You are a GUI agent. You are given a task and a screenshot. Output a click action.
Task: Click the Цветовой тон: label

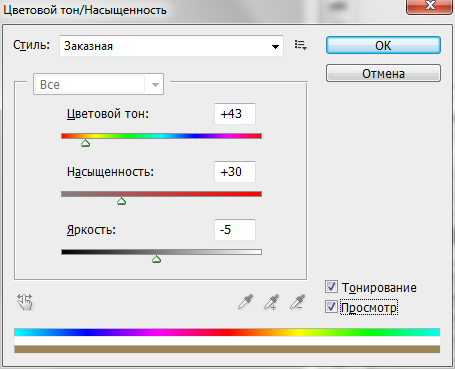pyautogui.click(x=108, y=114)
